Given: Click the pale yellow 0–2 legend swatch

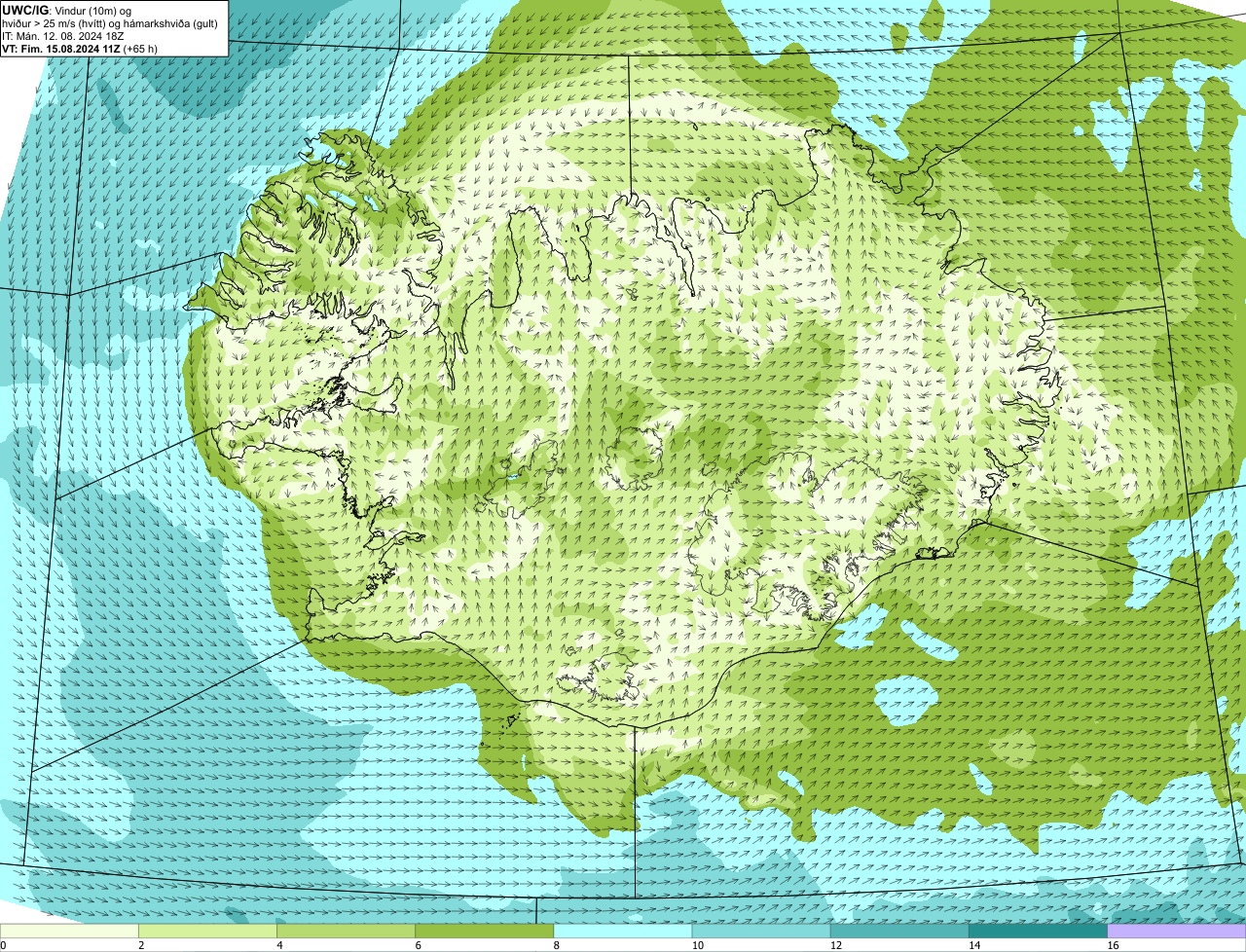Looking at the screenshot, I should 70,932.
